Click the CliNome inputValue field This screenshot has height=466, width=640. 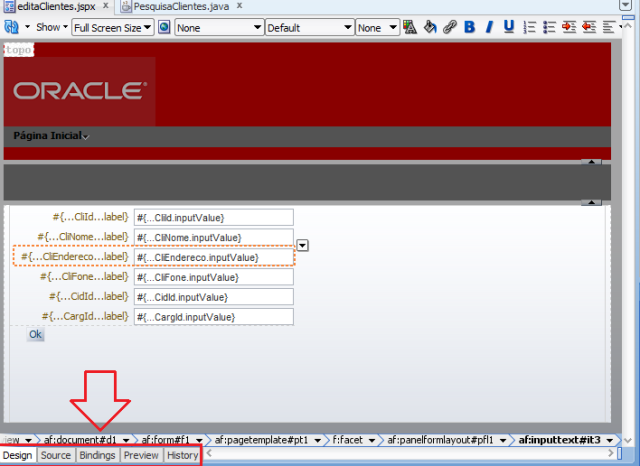214,237
